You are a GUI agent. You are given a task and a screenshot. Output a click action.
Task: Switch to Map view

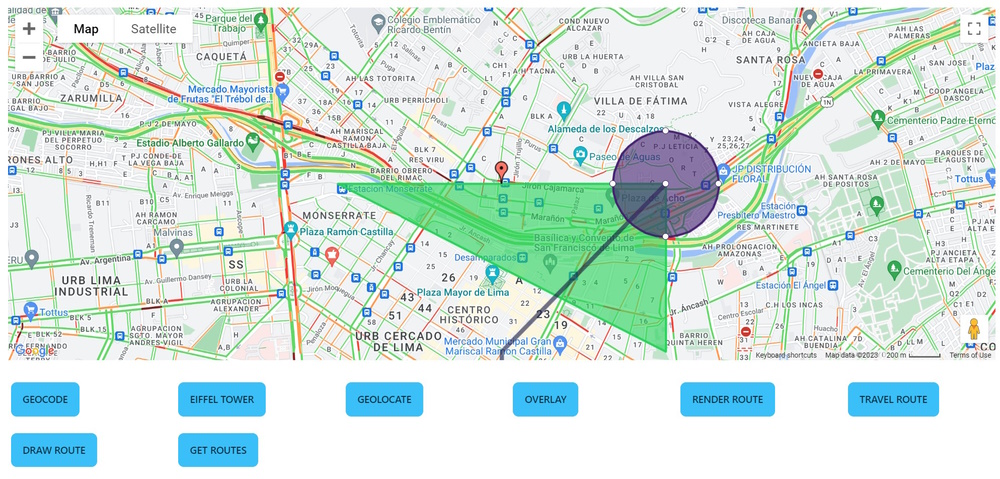point(86,29)
